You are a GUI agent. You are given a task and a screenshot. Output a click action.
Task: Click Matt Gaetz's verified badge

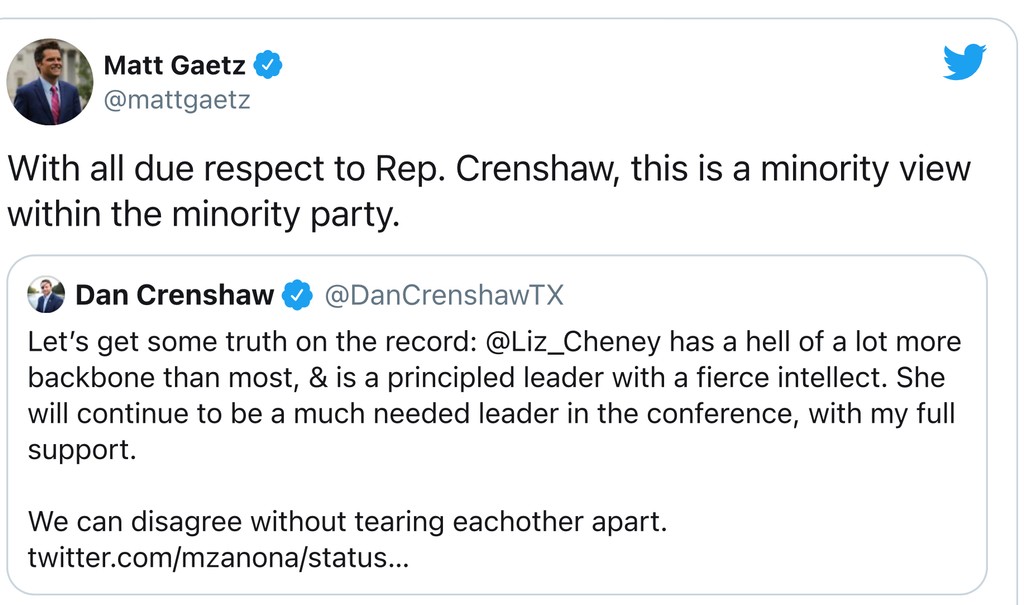click(268, 66)
